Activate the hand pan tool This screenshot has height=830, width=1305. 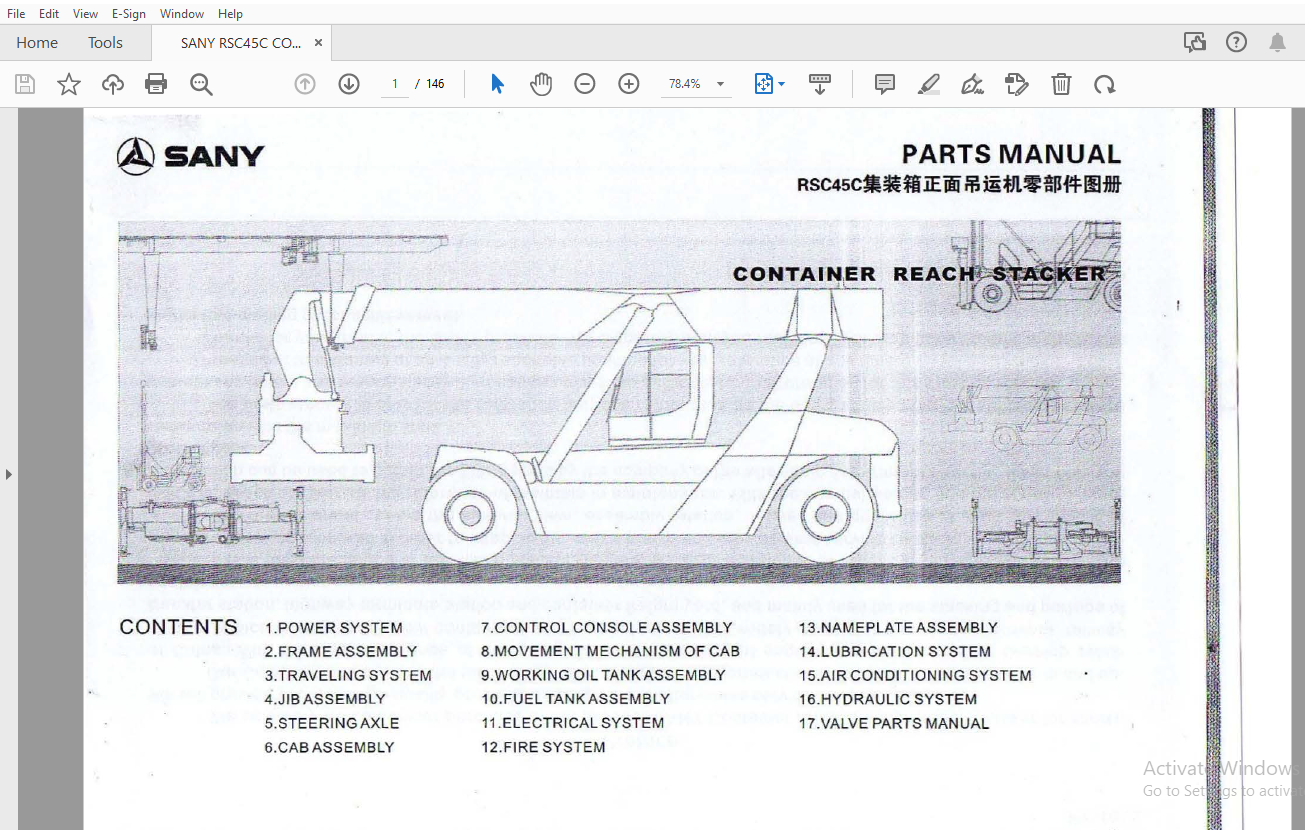(x=541, y=84)
